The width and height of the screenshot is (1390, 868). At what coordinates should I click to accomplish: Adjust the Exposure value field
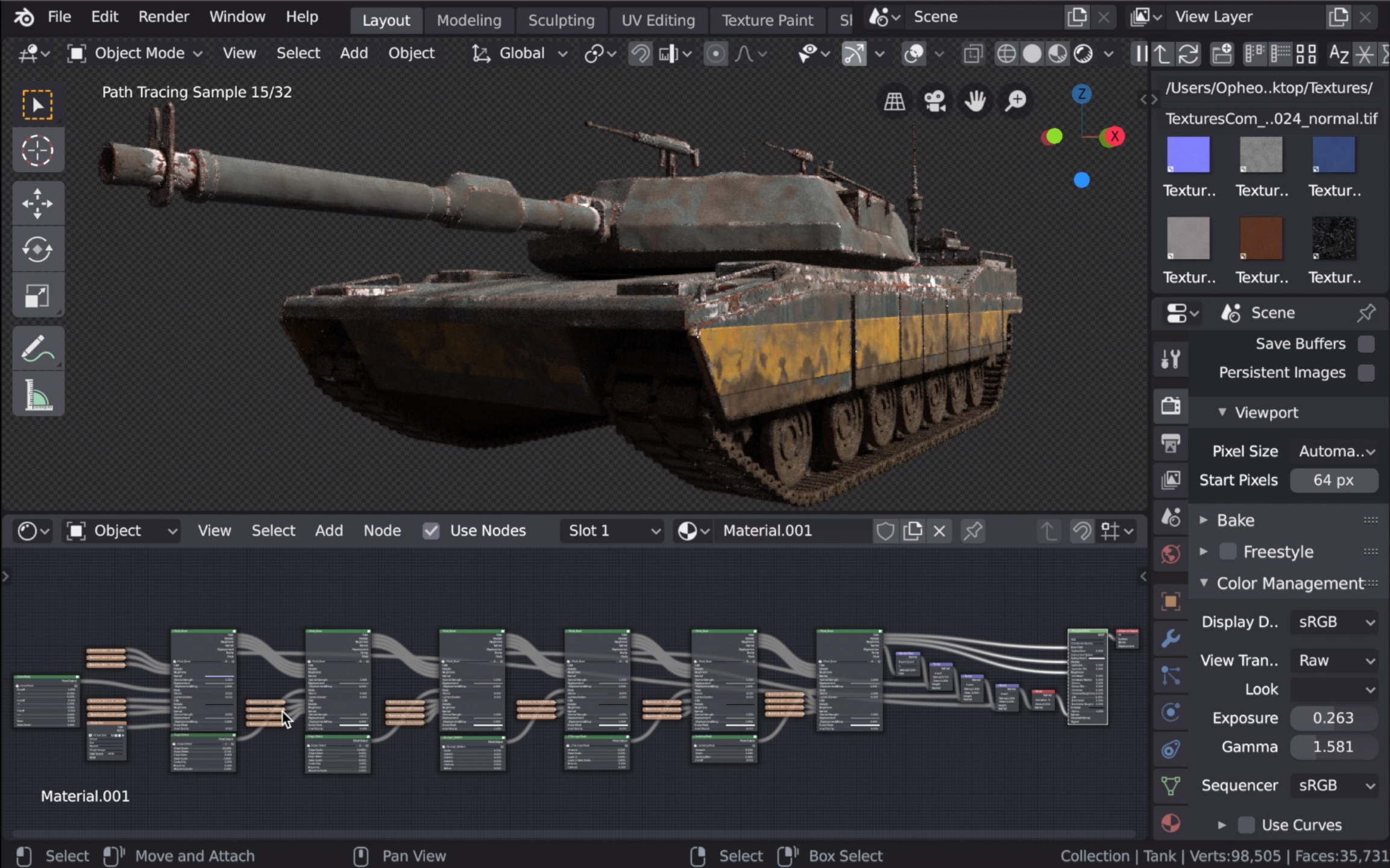click(x=1333, y=718)
